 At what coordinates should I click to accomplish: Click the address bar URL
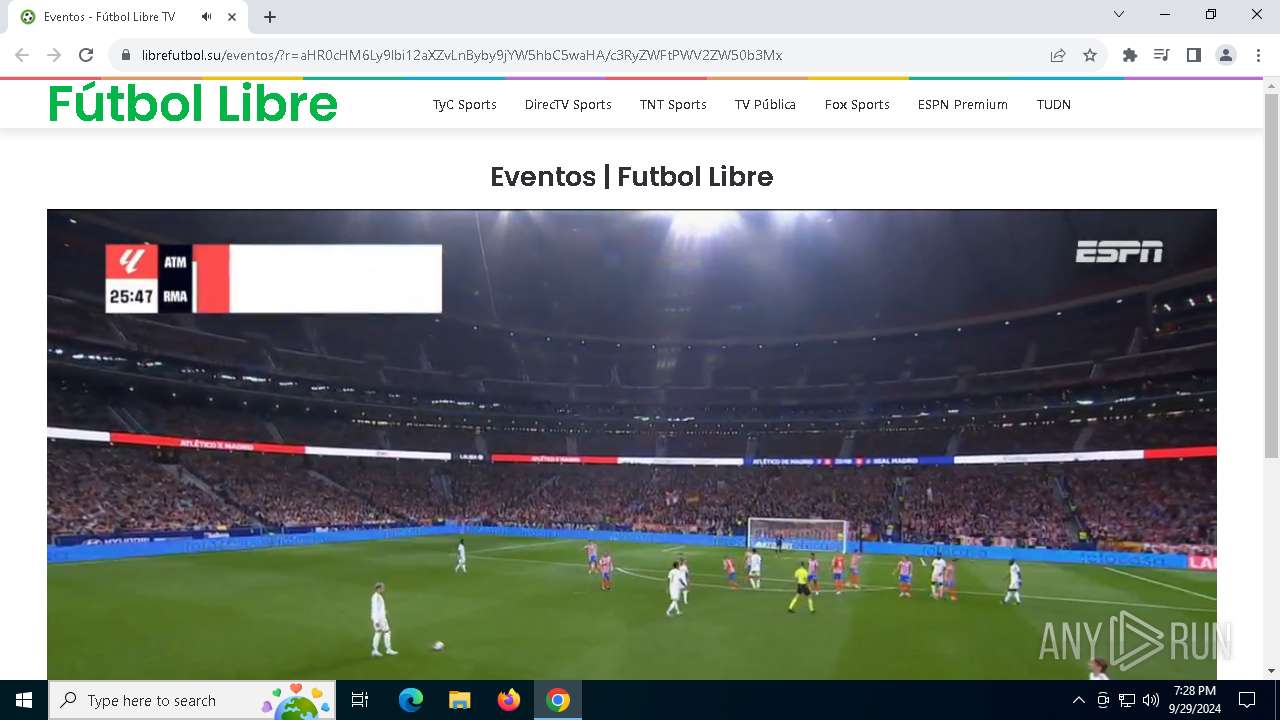[x=462, y=55]
